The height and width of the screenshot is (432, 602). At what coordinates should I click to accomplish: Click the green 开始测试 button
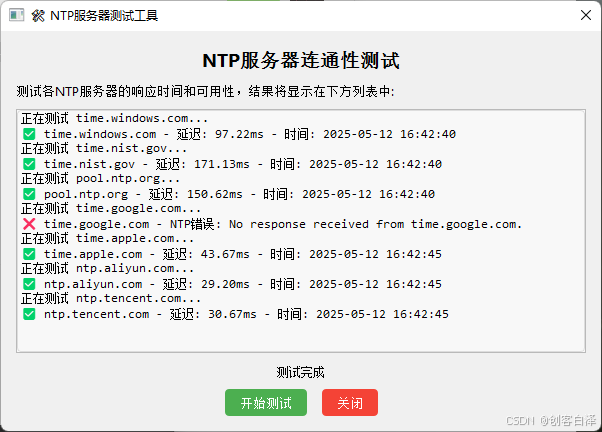[266, 402]
